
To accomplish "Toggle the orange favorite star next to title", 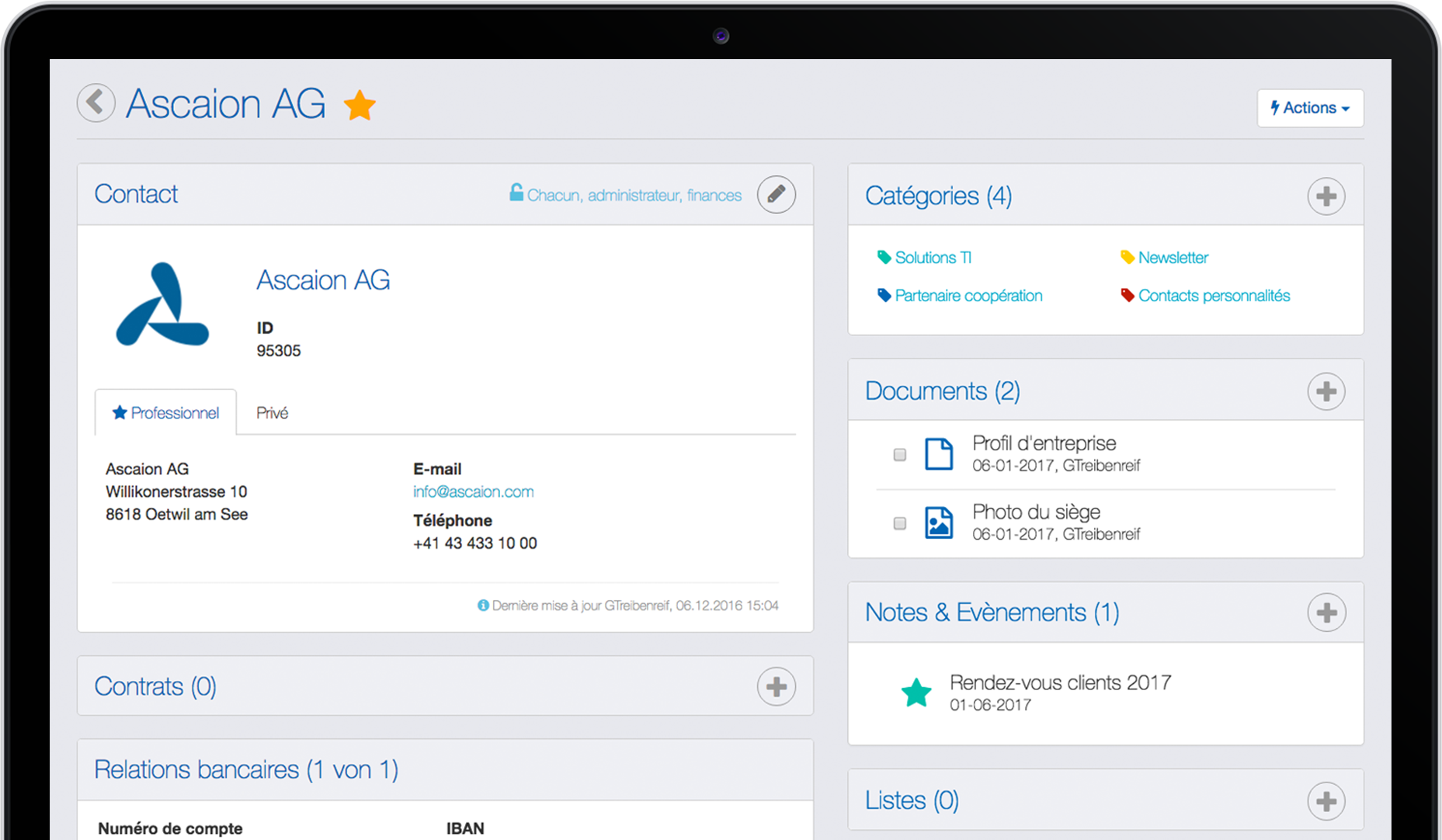I will coord(360,106).
